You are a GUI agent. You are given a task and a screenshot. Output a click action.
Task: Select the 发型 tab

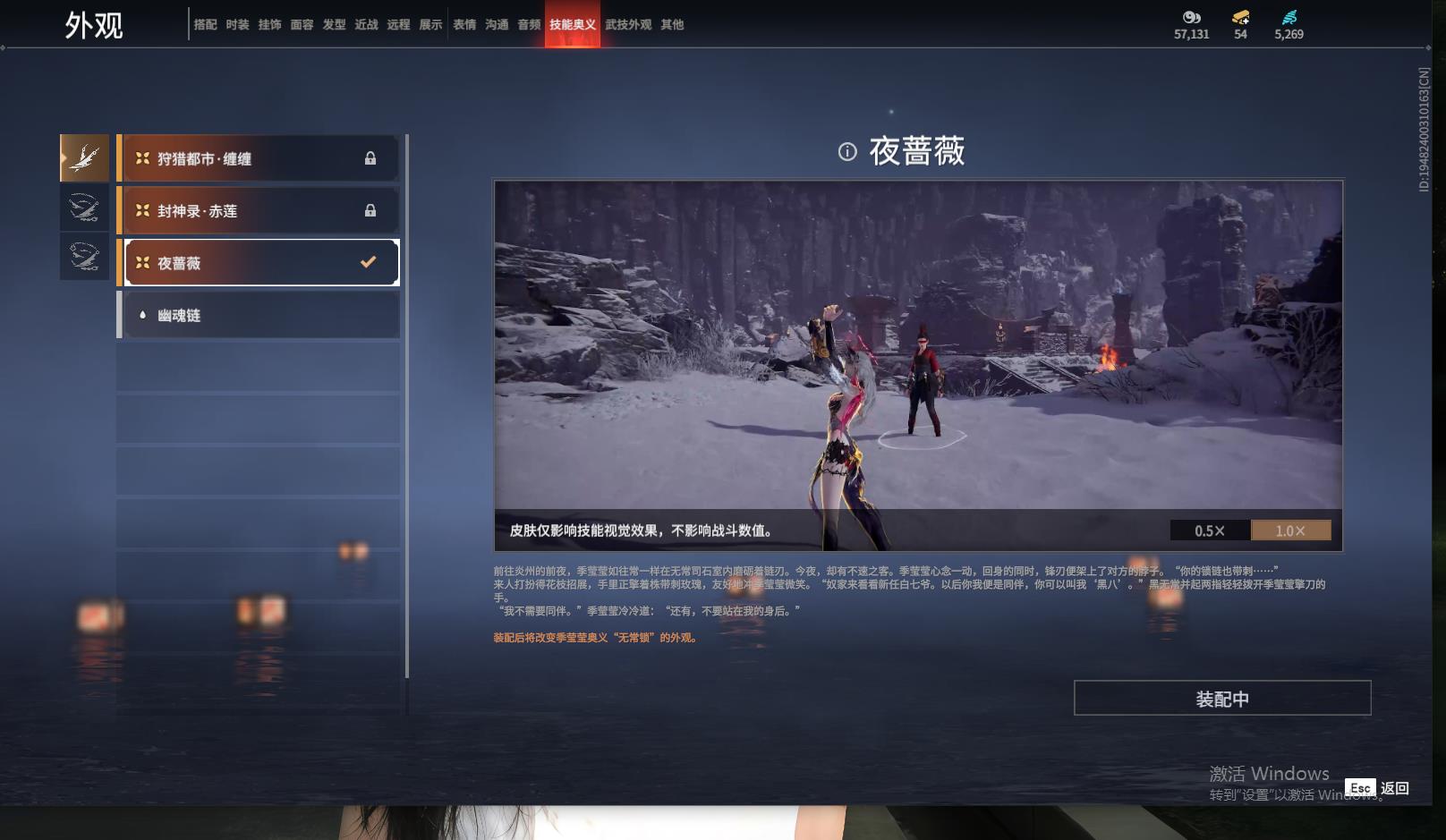click(x=334, y=24)
